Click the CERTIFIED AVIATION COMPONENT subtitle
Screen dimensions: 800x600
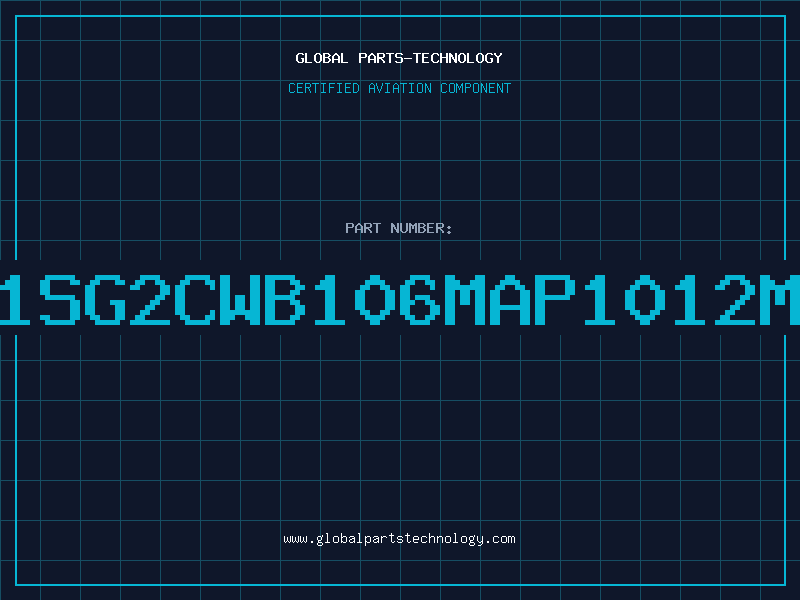pos(399,88)
